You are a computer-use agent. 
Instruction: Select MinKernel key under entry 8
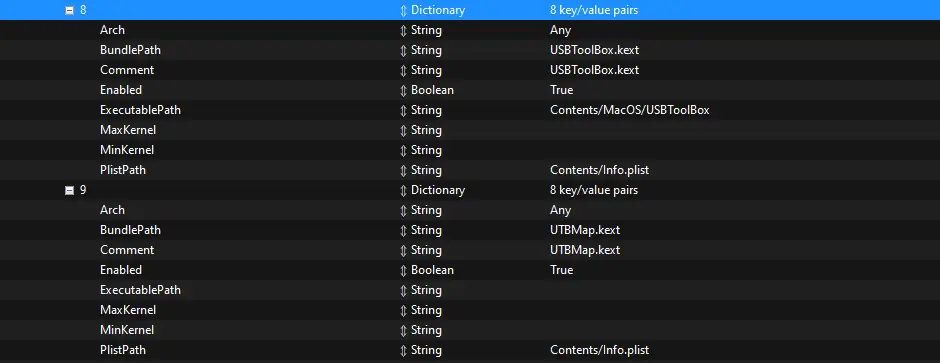click(x=127, y=150)
